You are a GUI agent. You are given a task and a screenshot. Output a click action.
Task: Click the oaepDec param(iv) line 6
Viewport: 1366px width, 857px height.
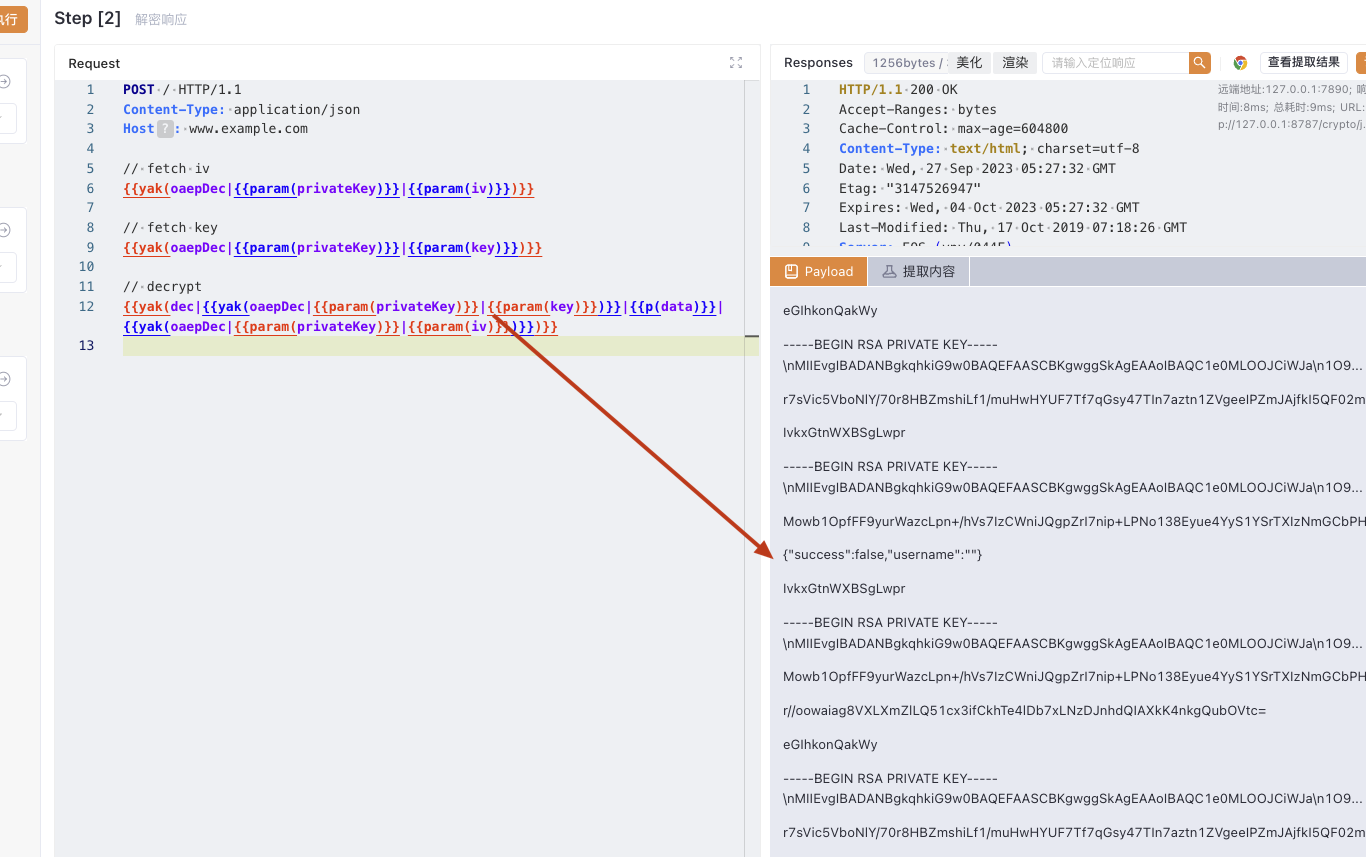[328, 188]
